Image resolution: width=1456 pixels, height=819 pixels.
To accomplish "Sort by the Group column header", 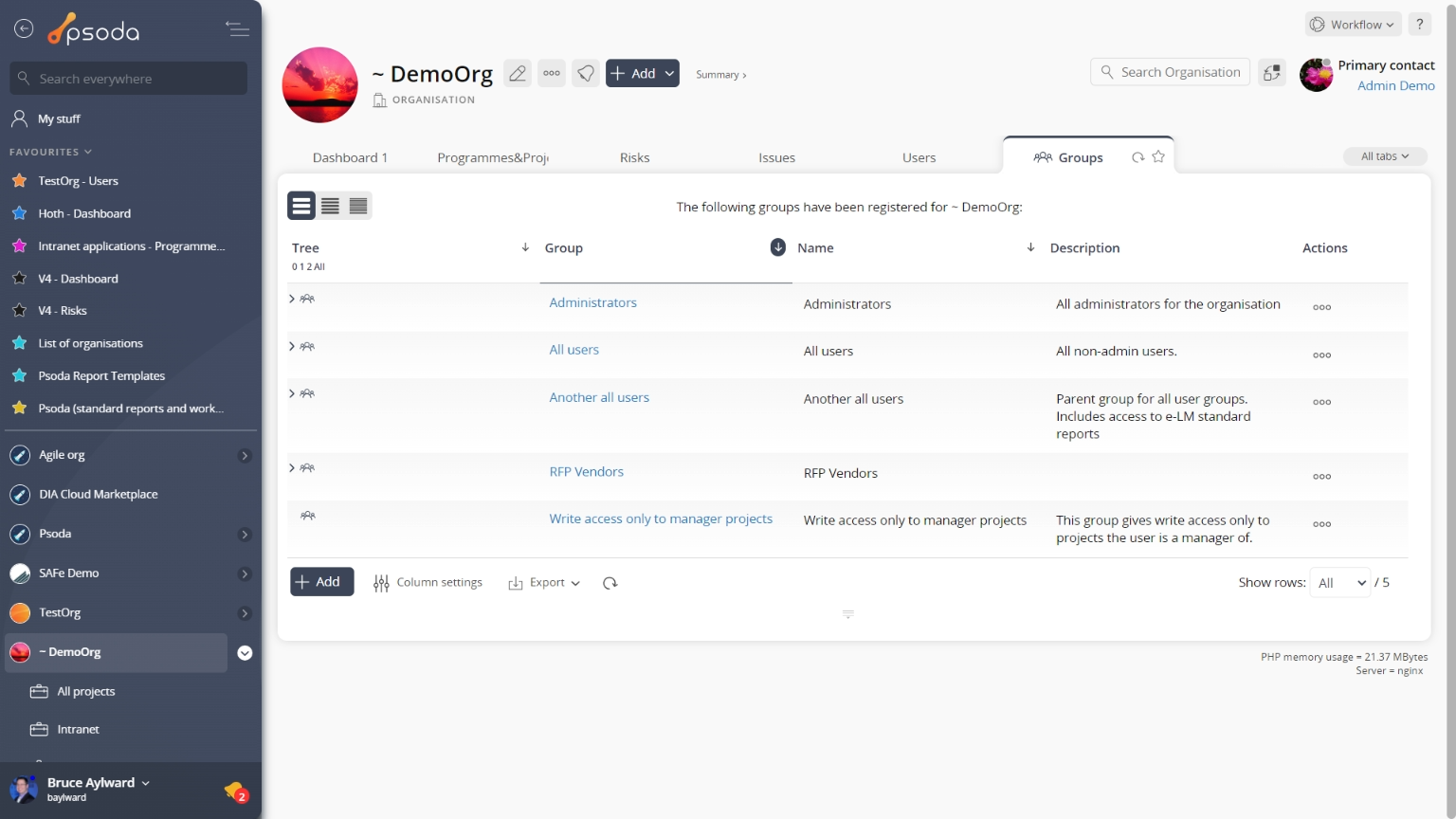I will coord(563,247).
